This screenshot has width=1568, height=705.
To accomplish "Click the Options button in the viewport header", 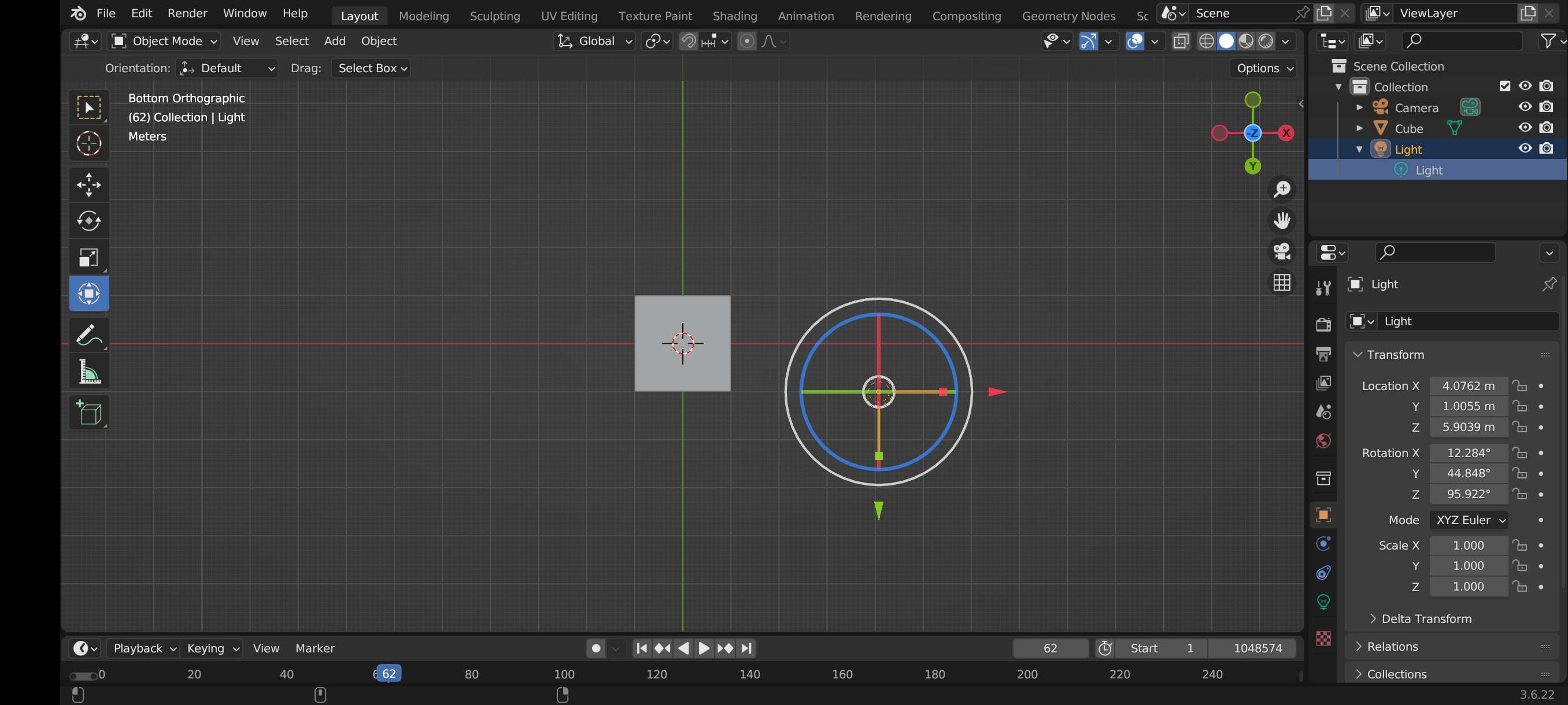I will 1264,68.
